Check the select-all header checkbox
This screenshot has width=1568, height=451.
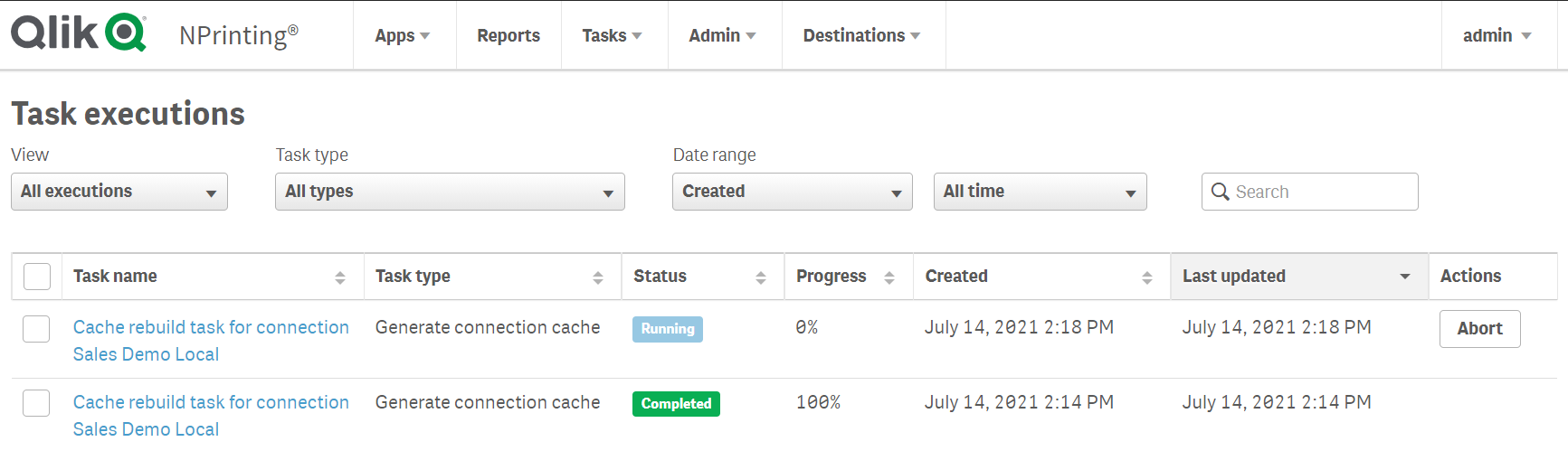point(37,277)
